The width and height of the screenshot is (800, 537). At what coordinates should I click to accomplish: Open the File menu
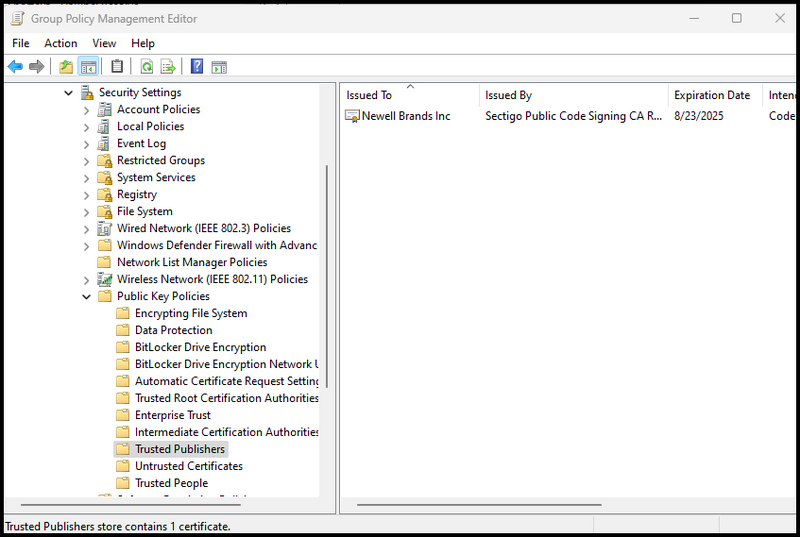tap(21, 43)
